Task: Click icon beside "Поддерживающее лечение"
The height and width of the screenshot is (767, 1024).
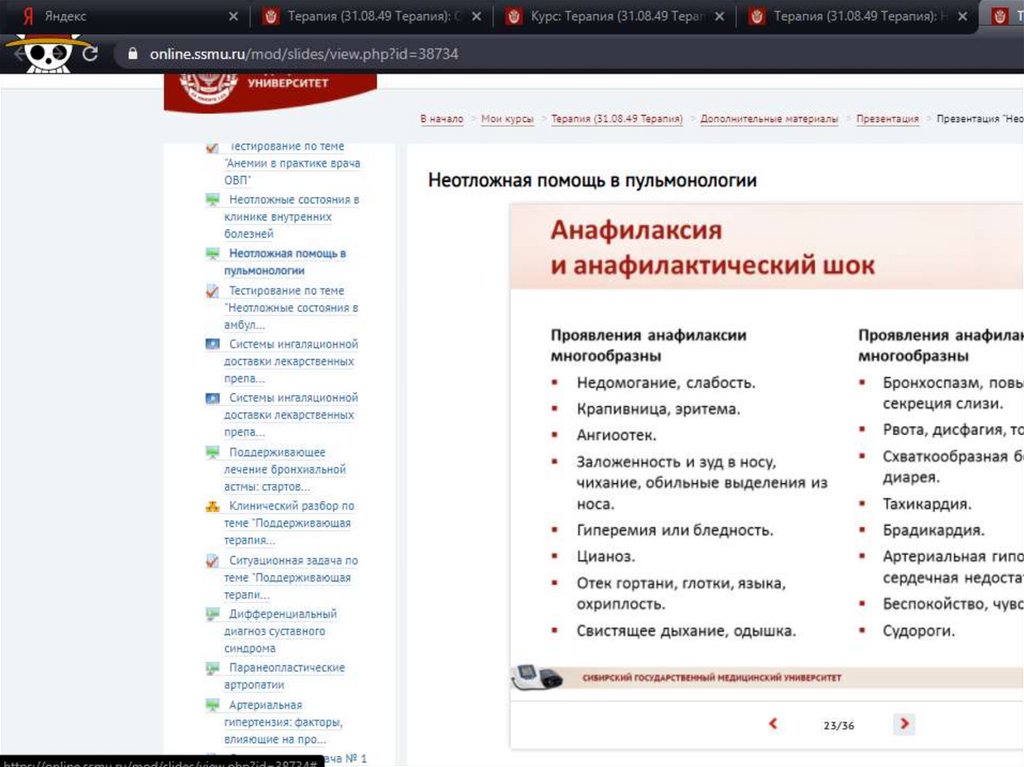Action: 212,452
